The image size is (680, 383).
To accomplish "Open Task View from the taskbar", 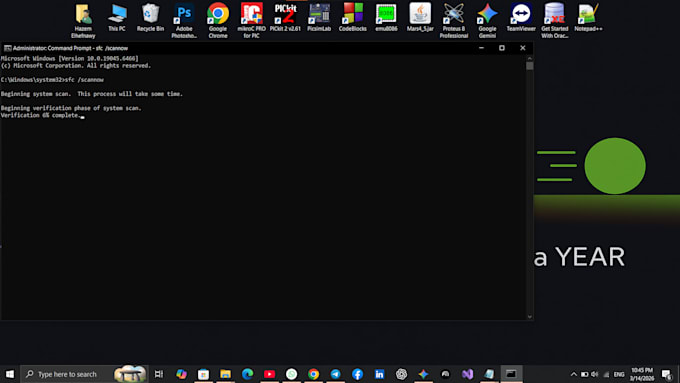I will (159, 374).
